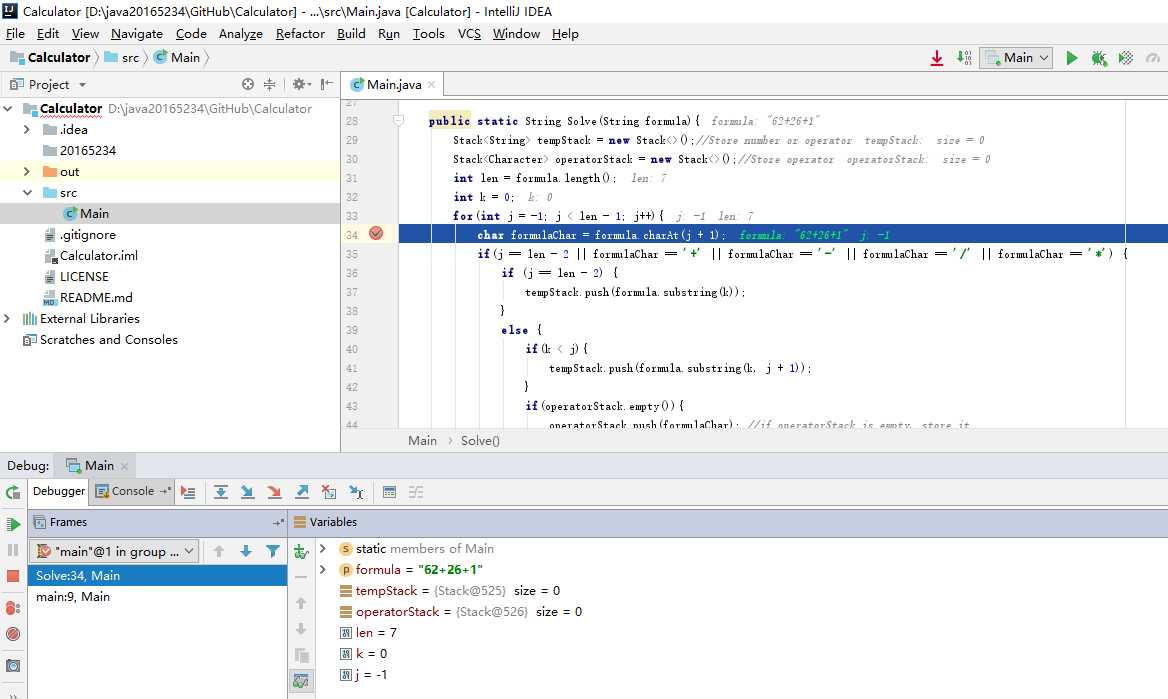Click Run to Cursor icon
Image resolution: width=1168 pixels, height=699 pixels.
(356, 492)
